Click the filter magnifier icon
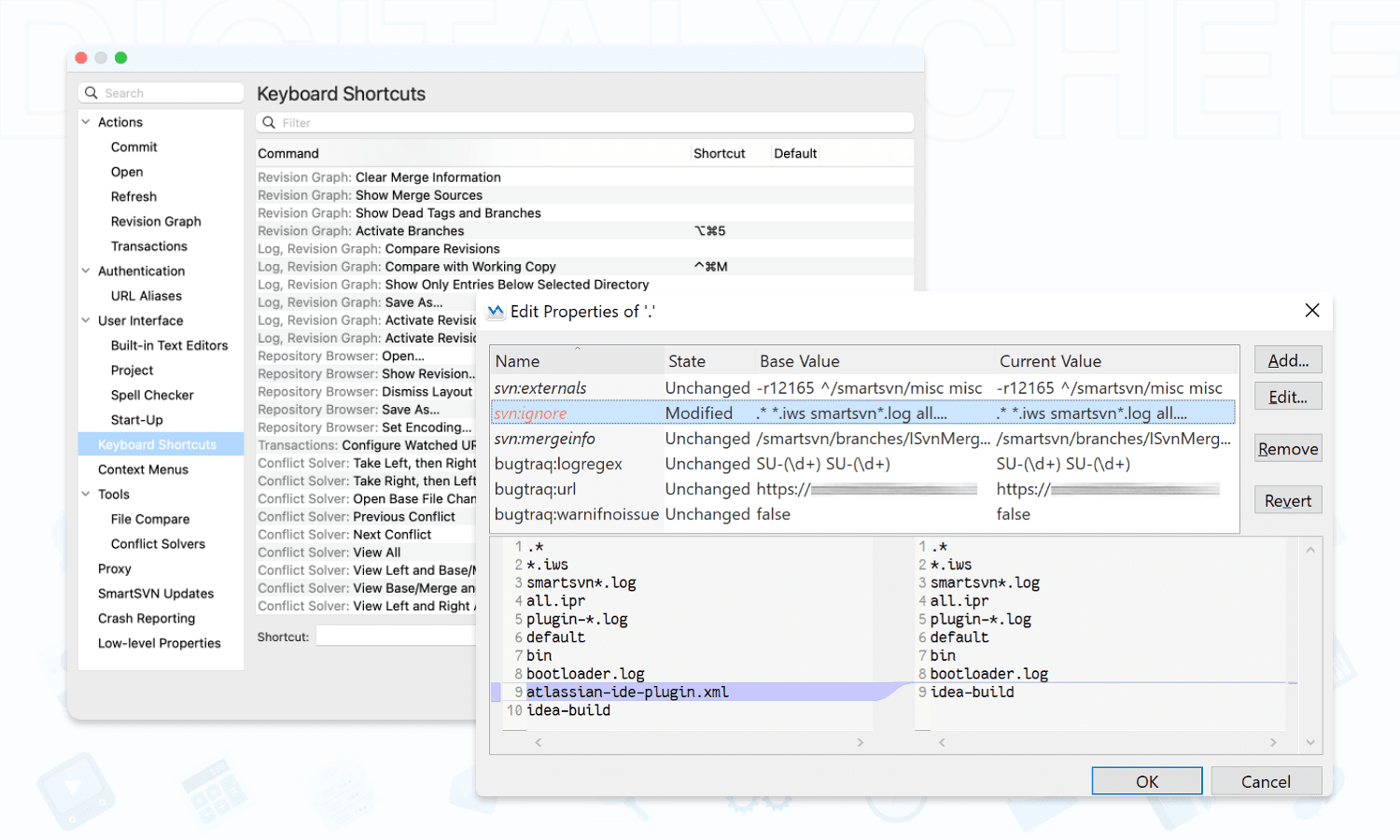The width and height of the screenshot is (1400, 840). (x=269, y=123)
